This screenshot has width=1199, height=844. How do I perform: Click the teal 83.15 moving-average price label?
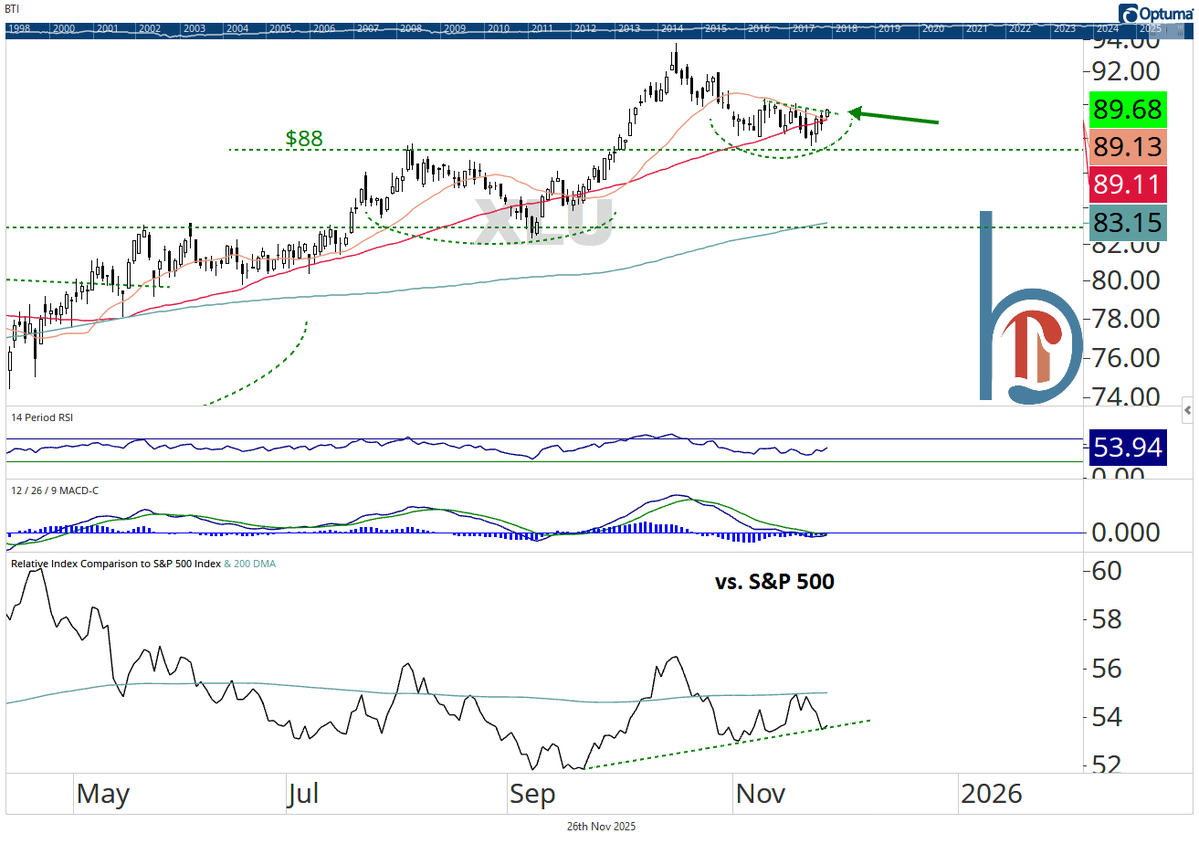coord(1128,223)
